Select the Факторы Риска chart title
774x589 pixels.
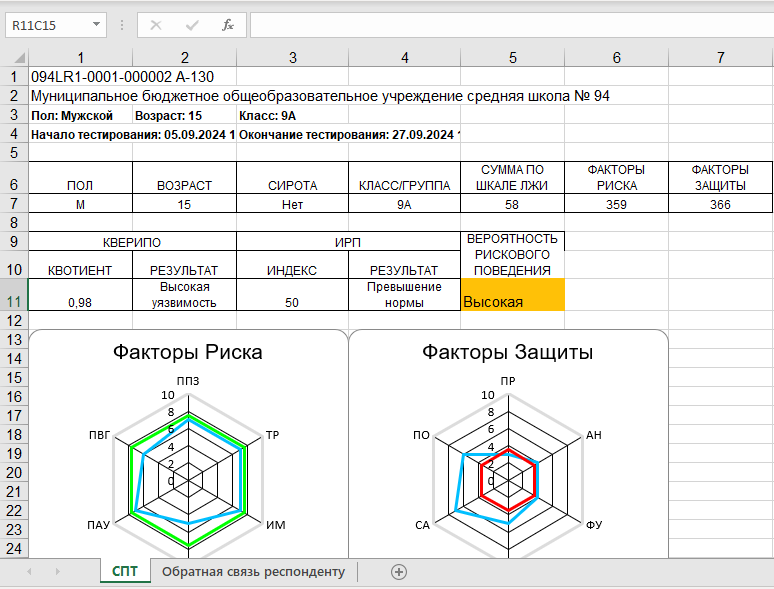188,353
